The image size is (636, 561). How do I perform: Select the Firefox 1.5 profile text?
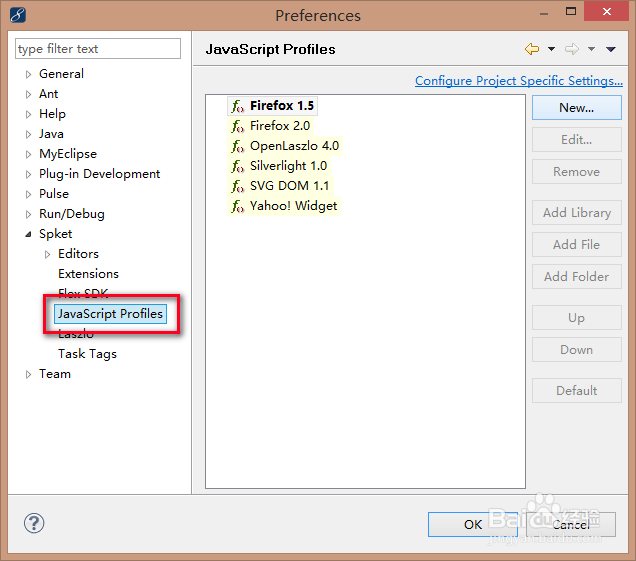pyautogui.click(x=282, y=106)
